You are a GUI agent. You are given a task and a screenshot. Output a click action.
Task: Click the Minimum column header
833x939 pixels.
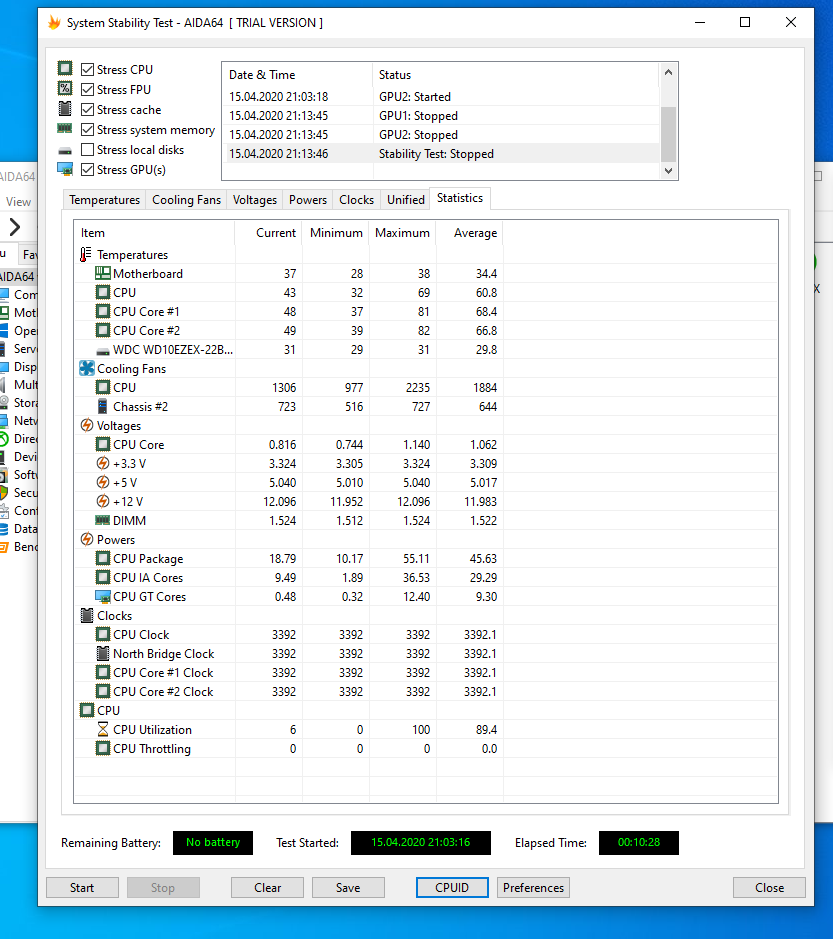[x=336, y=233]
